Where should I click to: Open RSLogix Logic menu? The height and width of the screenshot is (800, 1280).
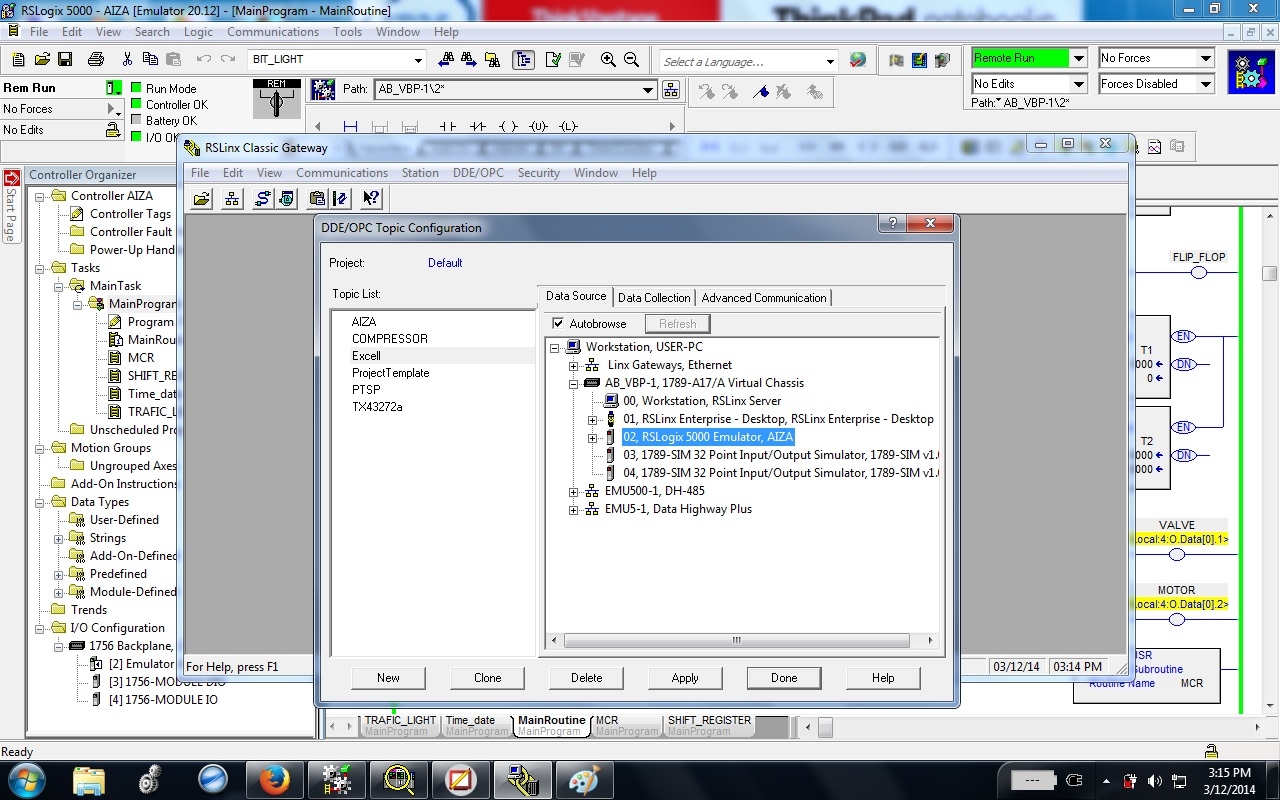(198, 32)
